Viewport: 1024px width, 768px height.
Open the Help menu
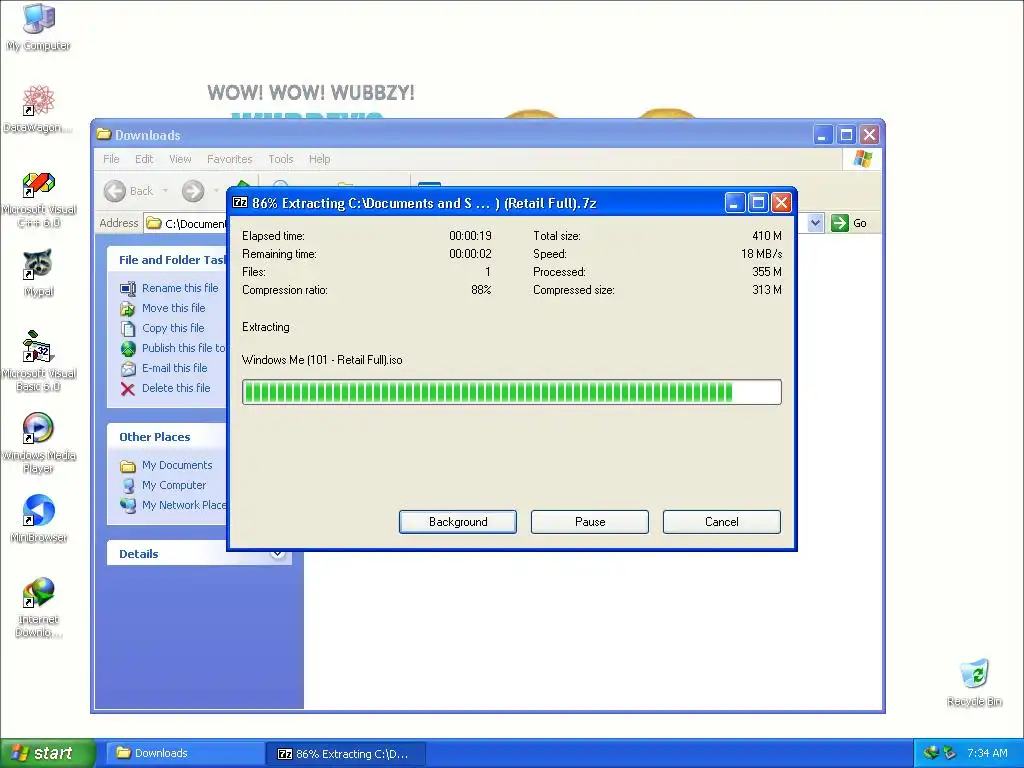(319, 159)
